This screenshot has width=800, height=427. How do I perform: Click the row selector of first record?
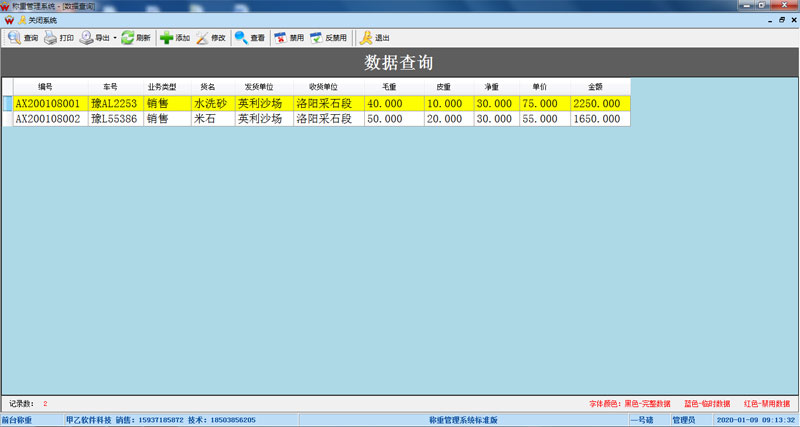pos(6,103)
